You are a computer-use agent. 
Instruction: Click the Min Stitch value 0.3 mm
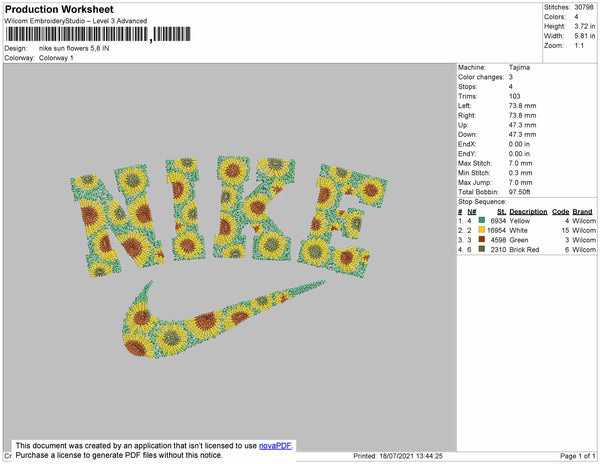[520, 173]
